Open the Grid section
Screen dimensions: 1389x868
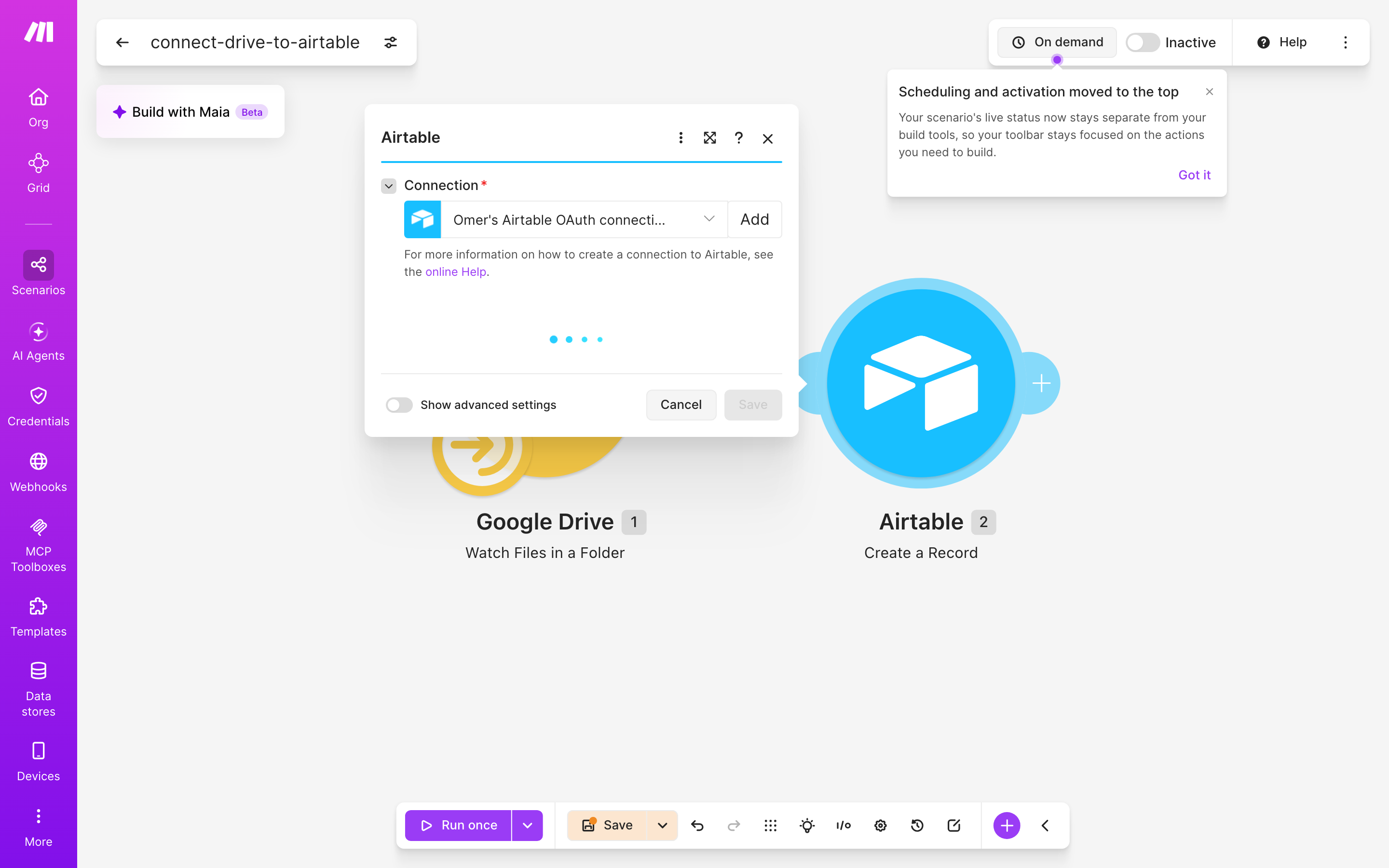pyautogui.click(x=39, y=173)
